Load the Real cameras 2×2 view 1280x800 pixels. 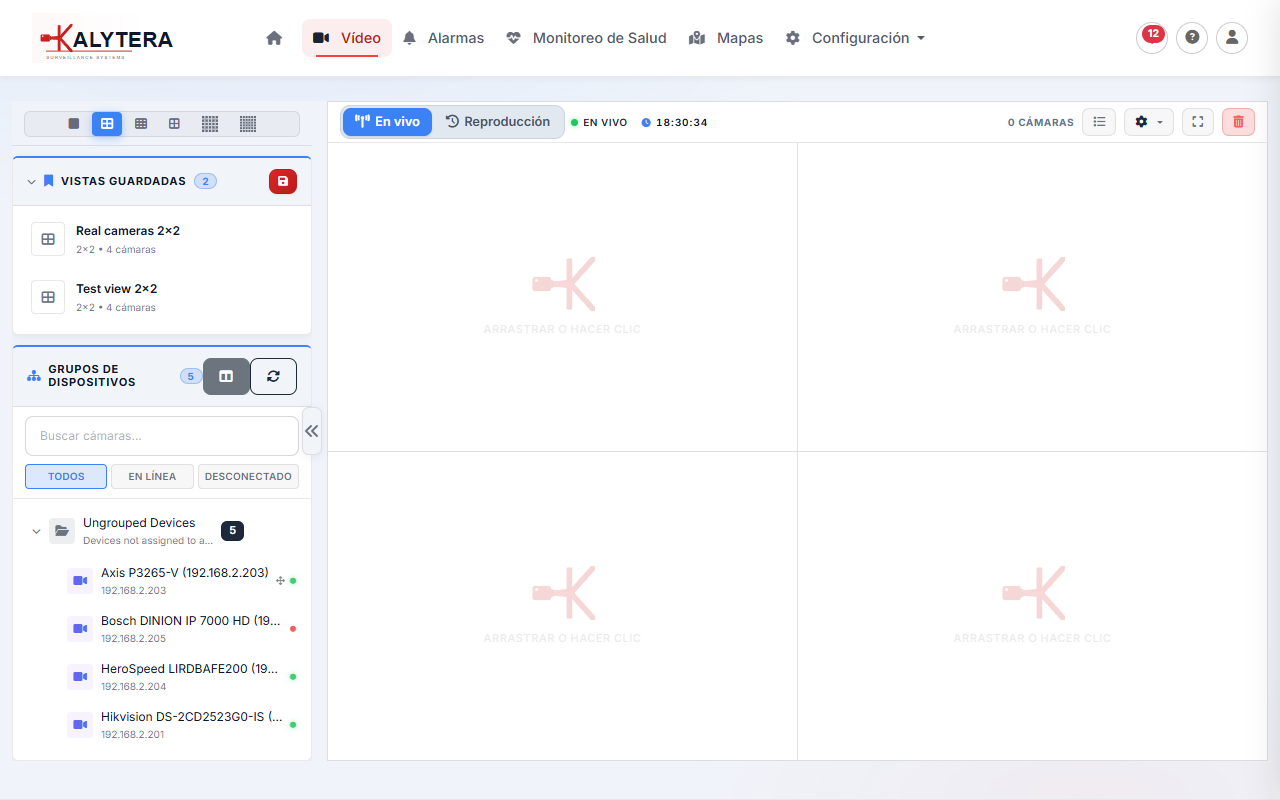click(162, 239)
